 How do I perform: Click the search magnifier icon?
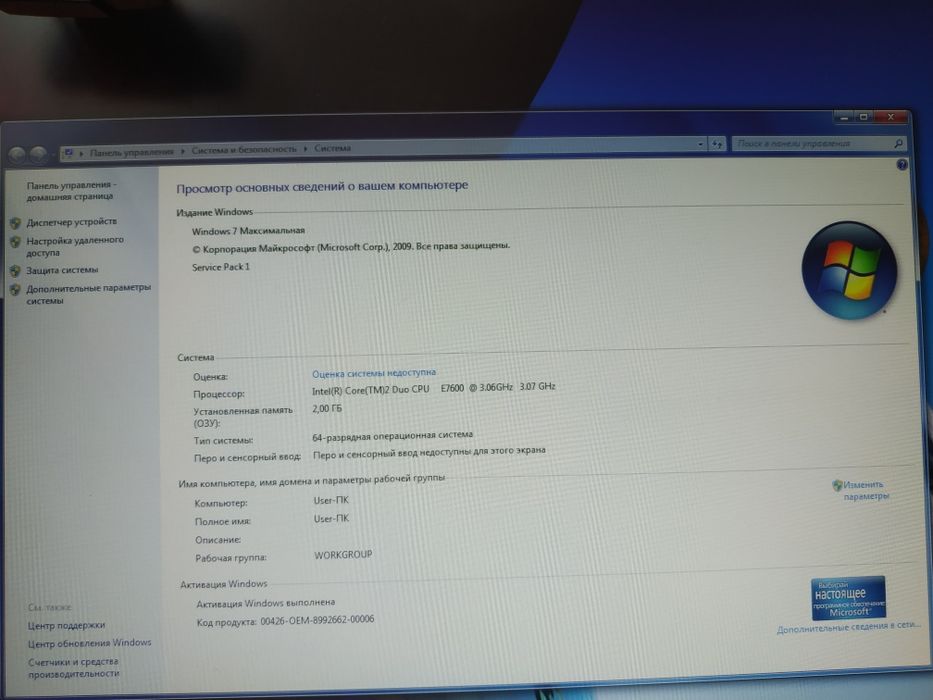(x=898, y=143)
